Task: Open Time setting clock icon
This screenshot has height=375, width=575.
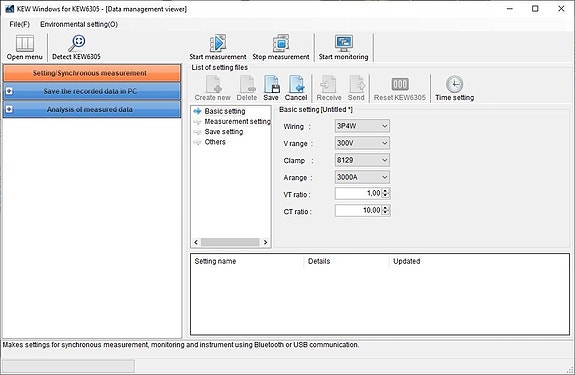Action: [454, 84]
